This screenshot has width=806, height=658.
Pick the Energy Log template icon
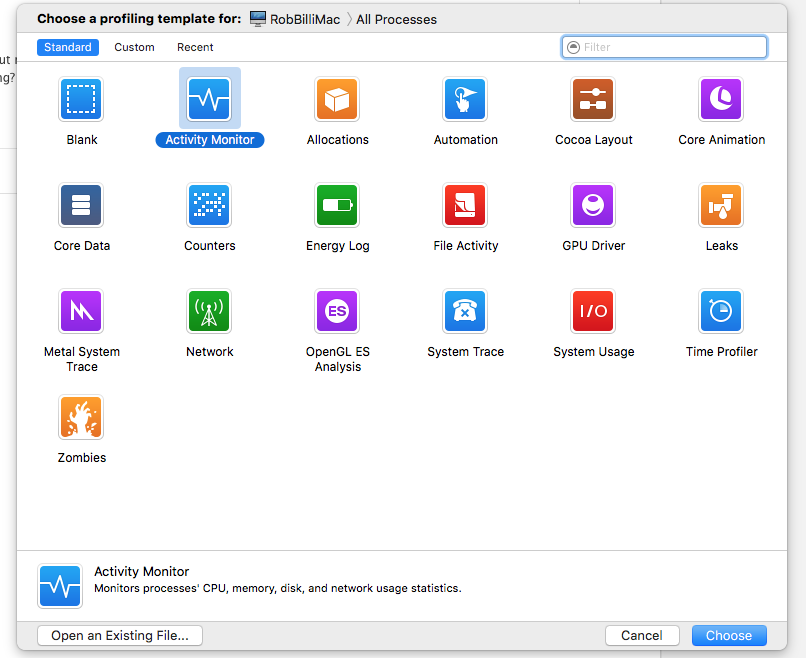click(x=337, y=205)
